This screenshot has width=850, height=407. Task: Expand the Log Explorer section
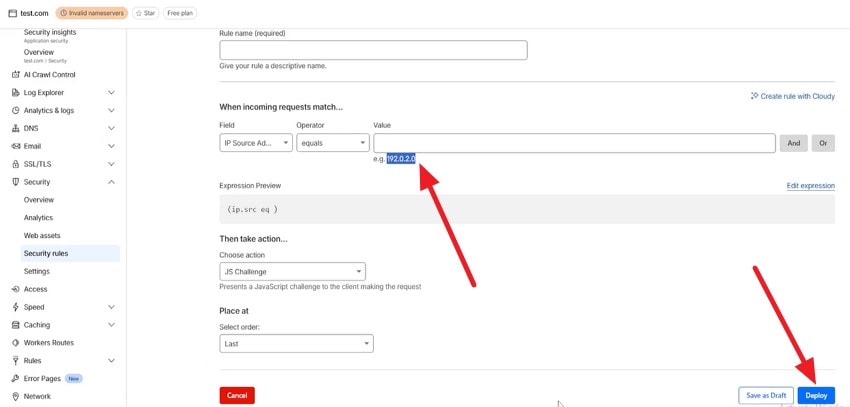pos(111,93)
